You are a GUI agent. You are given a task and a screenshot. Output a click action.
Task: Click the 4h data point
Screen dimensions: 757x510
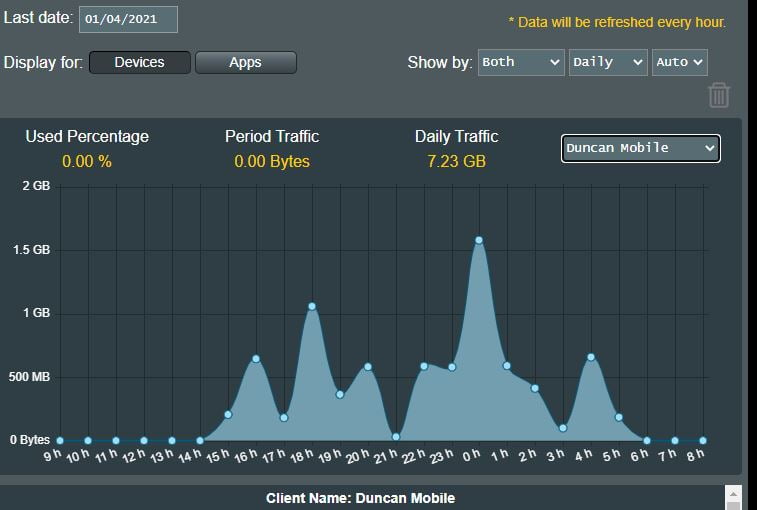(591, 357)
